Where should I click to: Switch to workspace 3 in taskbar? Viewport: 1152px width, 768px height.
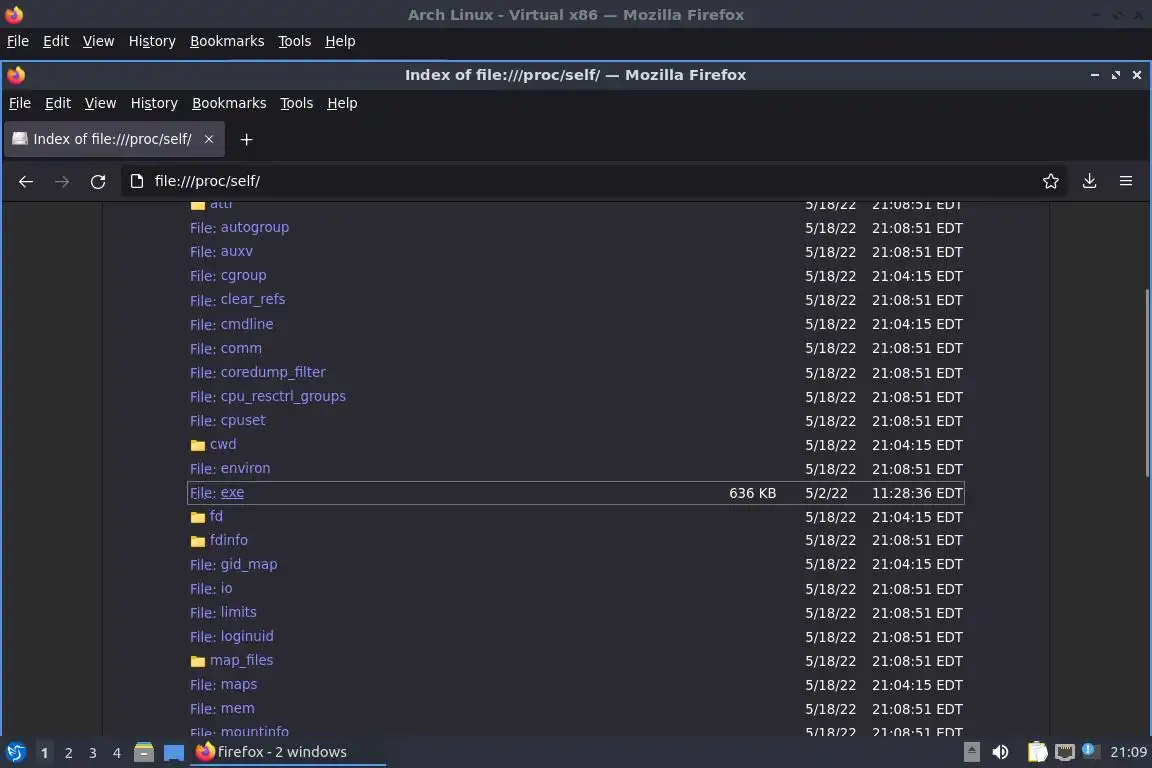(93, 753)
